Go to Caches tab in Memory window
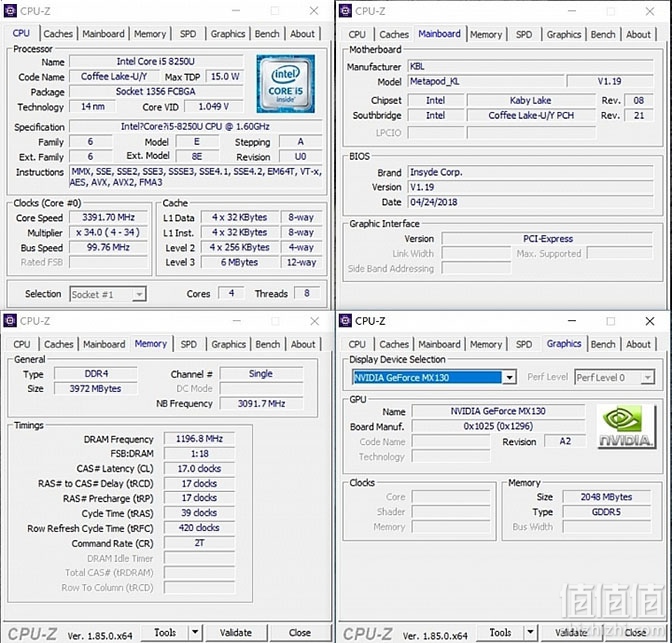This screenshot has width=672, height=643. tap(59, 344)
